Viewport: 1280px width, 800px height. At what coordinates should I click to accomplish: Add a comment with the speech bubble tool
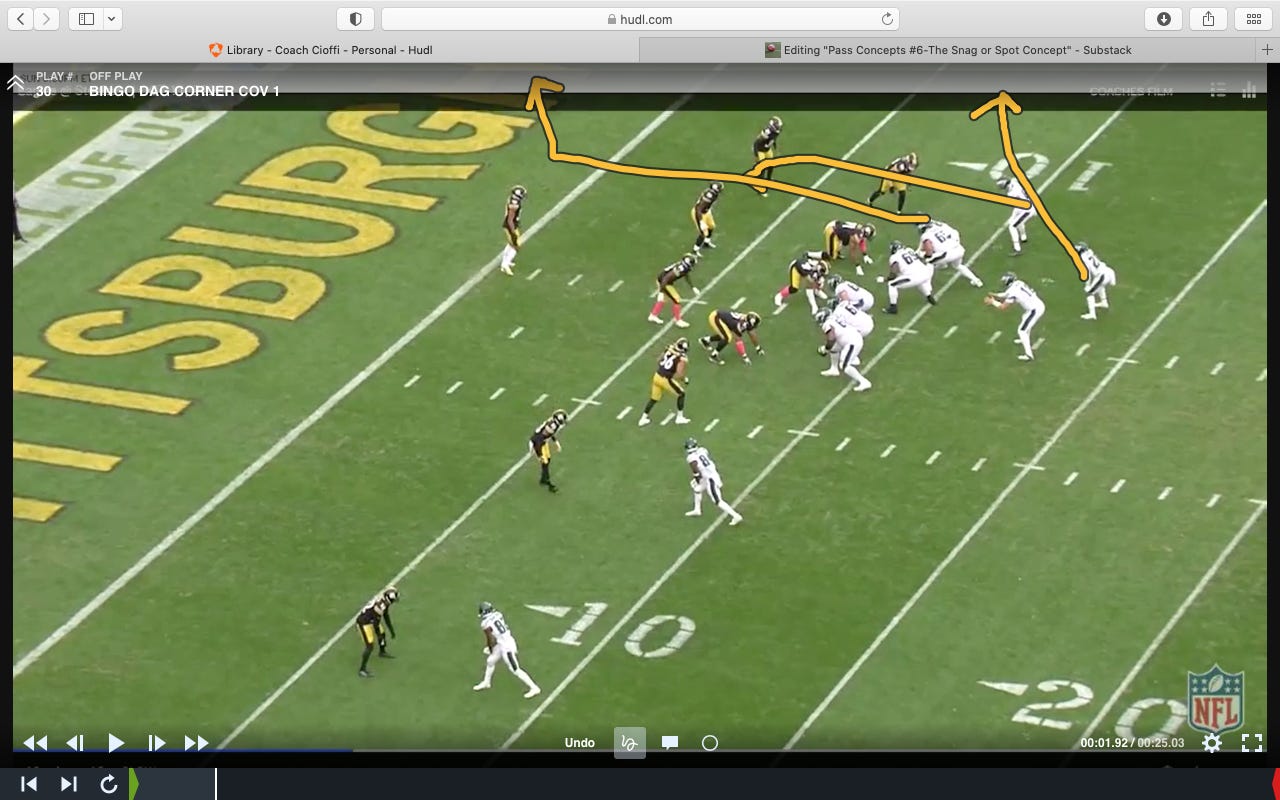(670, 743)
